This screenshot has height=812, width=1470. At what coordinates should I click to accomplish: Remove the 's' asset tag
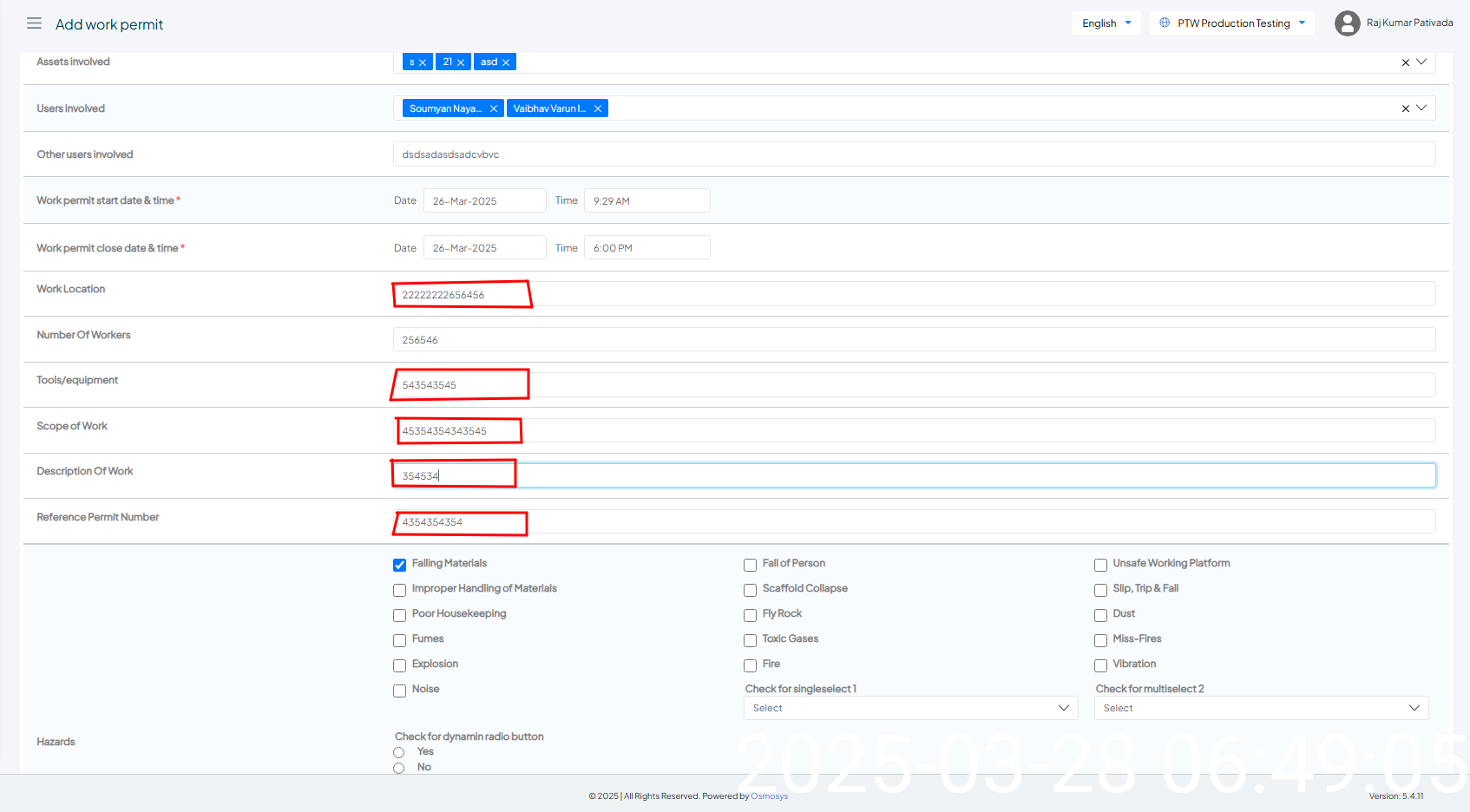pyautogui.click(x=423, y=62)
